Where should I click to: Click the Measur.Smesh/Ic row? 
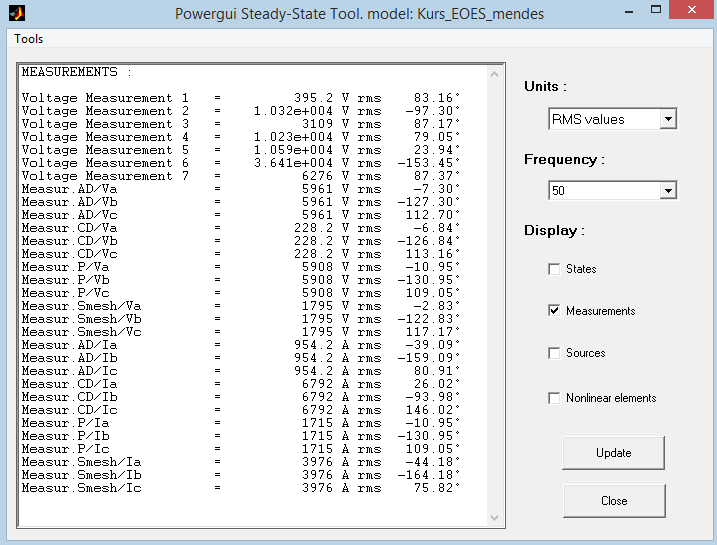[x=241, y=488]
